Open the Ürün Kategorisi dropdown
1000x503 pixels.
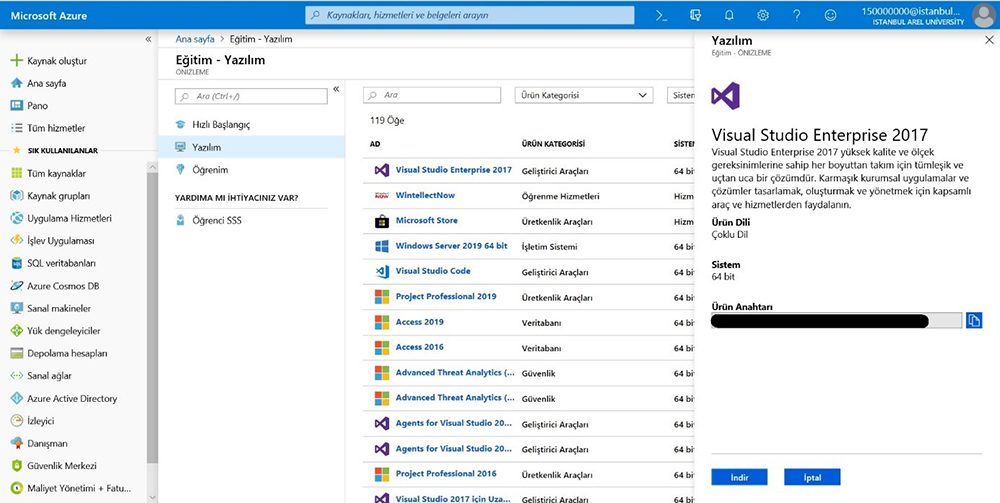[x=584, y=96]
